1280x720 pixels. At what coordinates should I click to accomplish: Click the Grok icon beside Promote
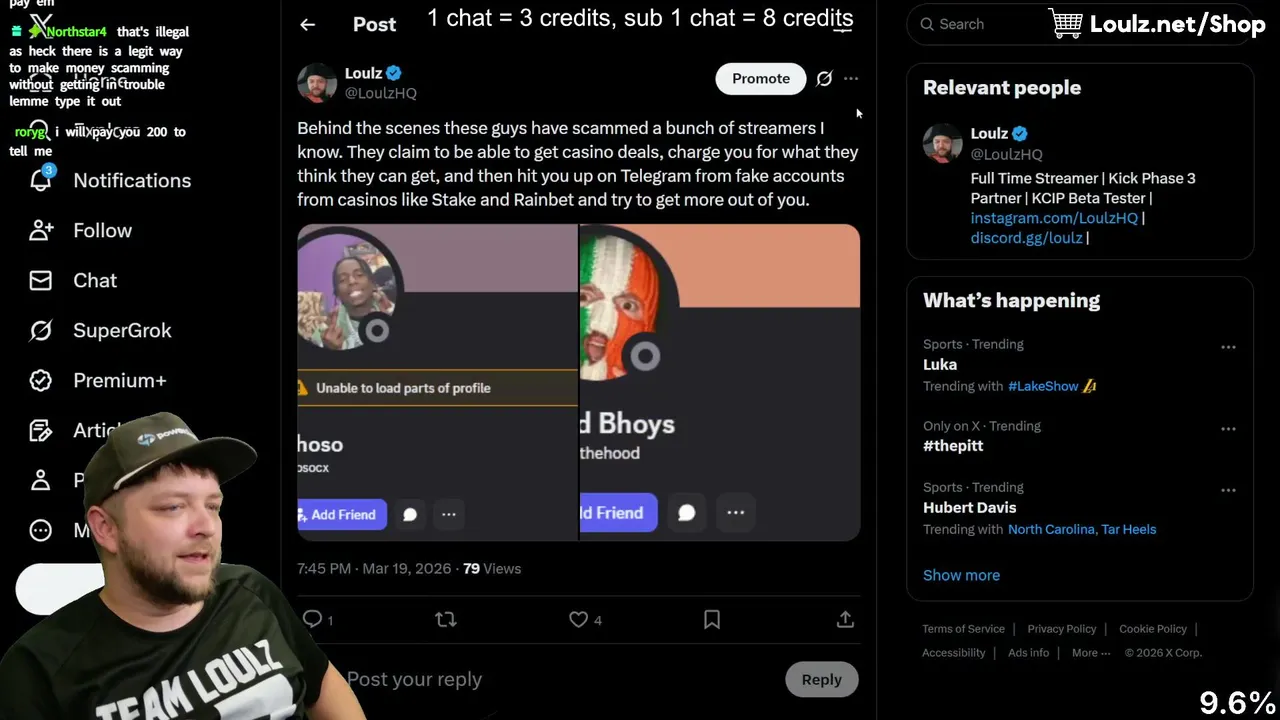coord(824,78)
